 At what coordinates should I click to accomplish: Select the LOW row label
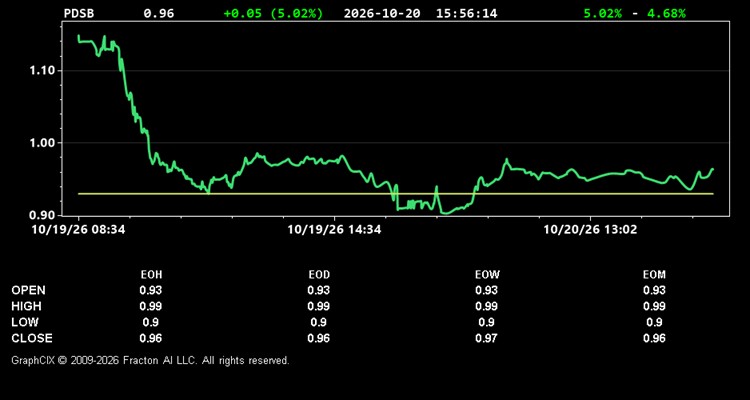point(25,322)
